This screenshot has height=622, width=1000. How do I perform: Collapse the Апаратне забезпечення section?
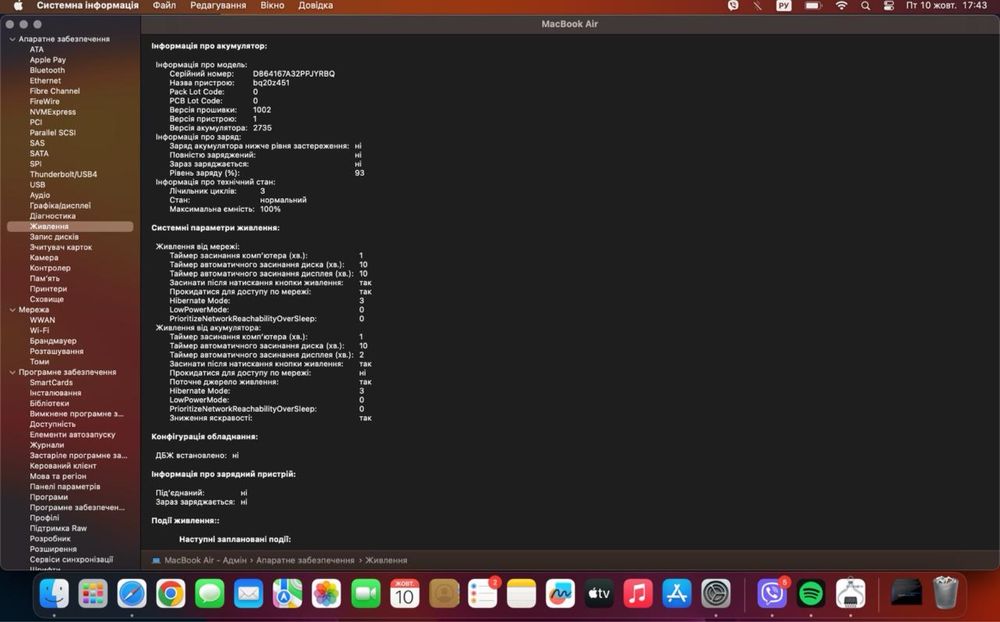[x=12, y=39]
